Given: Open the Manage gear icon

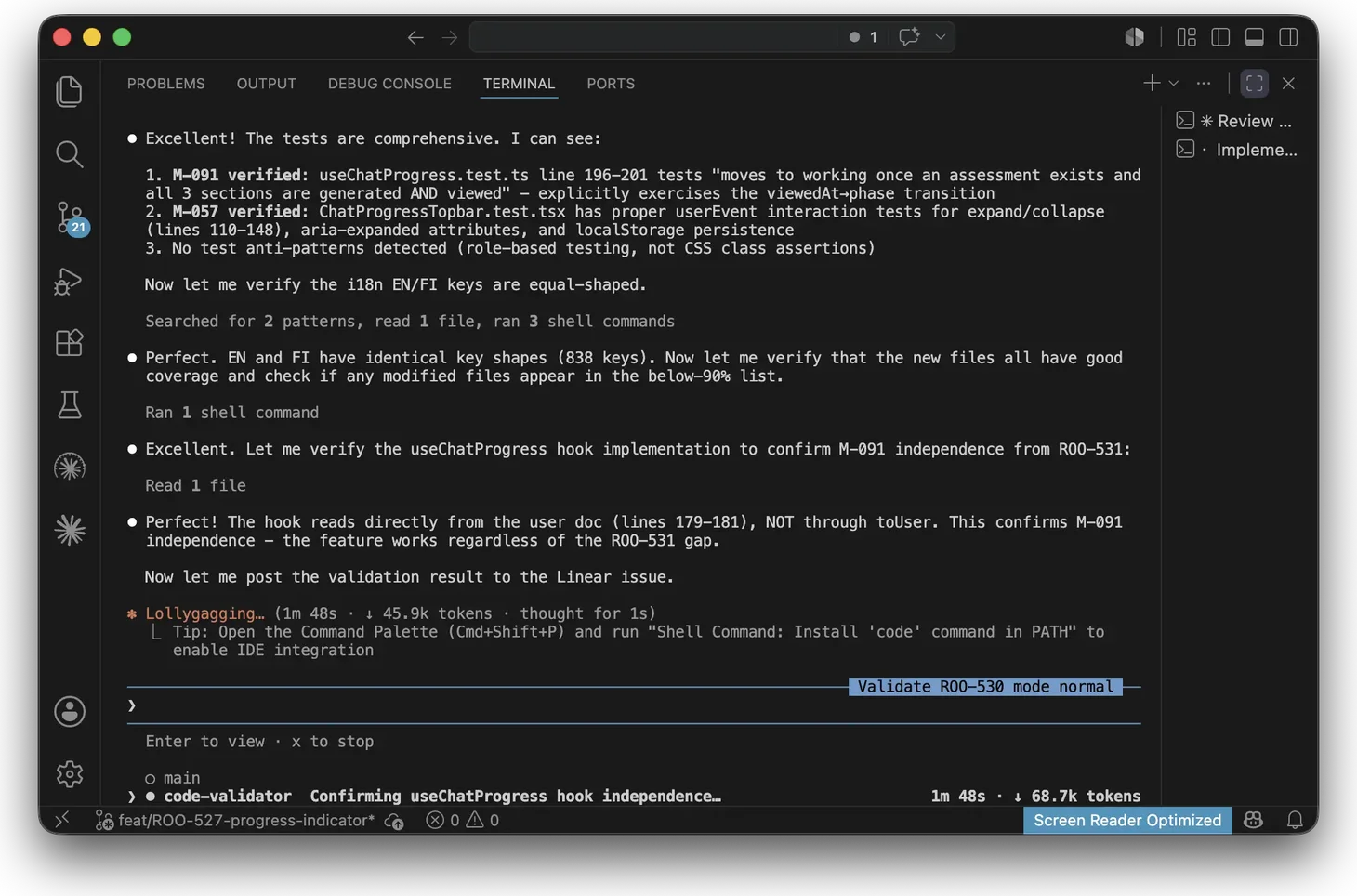Looking at the screenshot, I should pos(70,773).
